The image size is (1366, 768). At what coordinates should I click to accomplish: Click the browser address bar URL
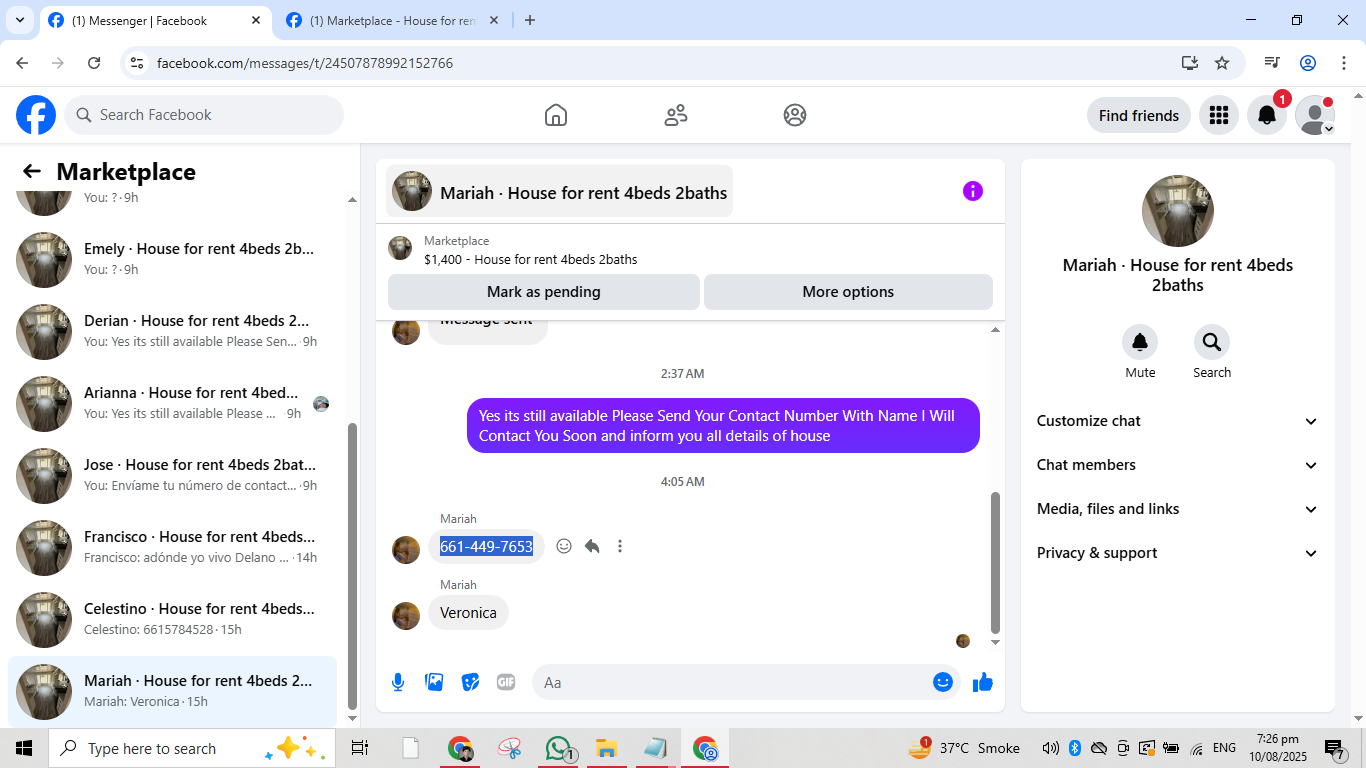(x=305, y=63)
